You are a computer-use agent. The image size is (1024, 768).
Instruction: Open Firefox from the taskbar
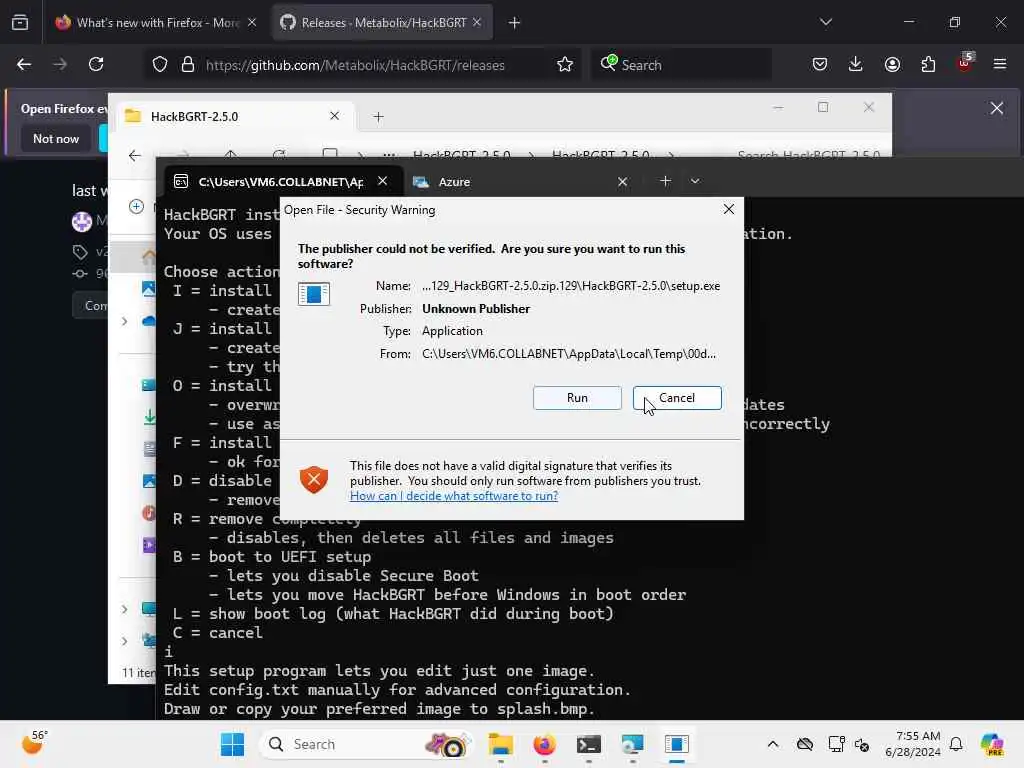[x=544, y=744]
